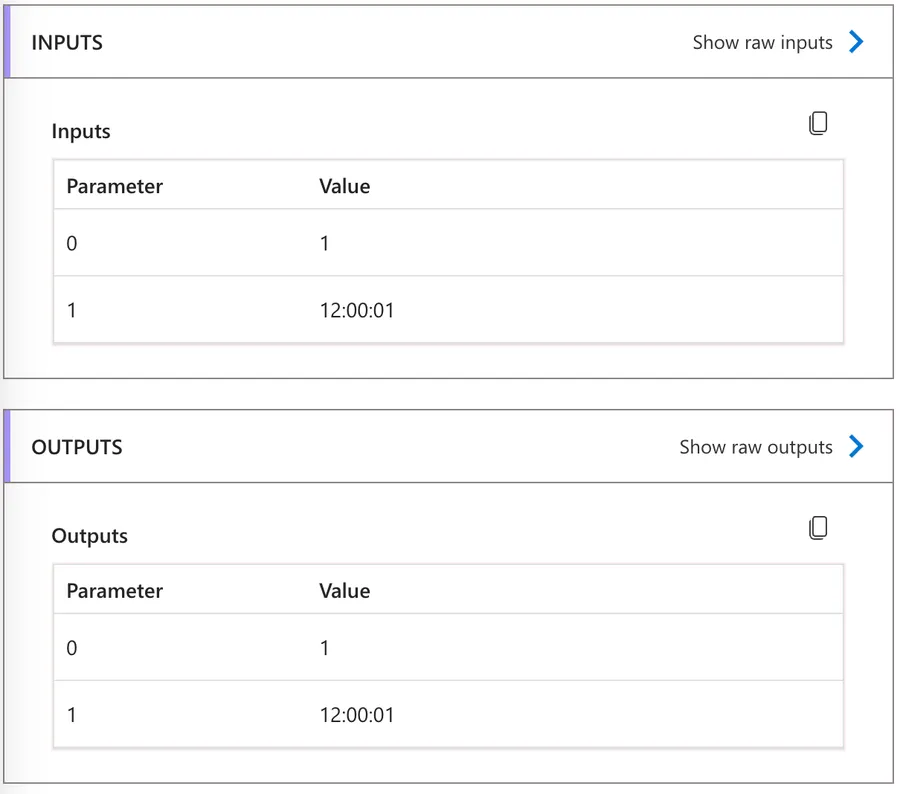
Task: Open the Show raw inputs link
Action: coord(762,42)
